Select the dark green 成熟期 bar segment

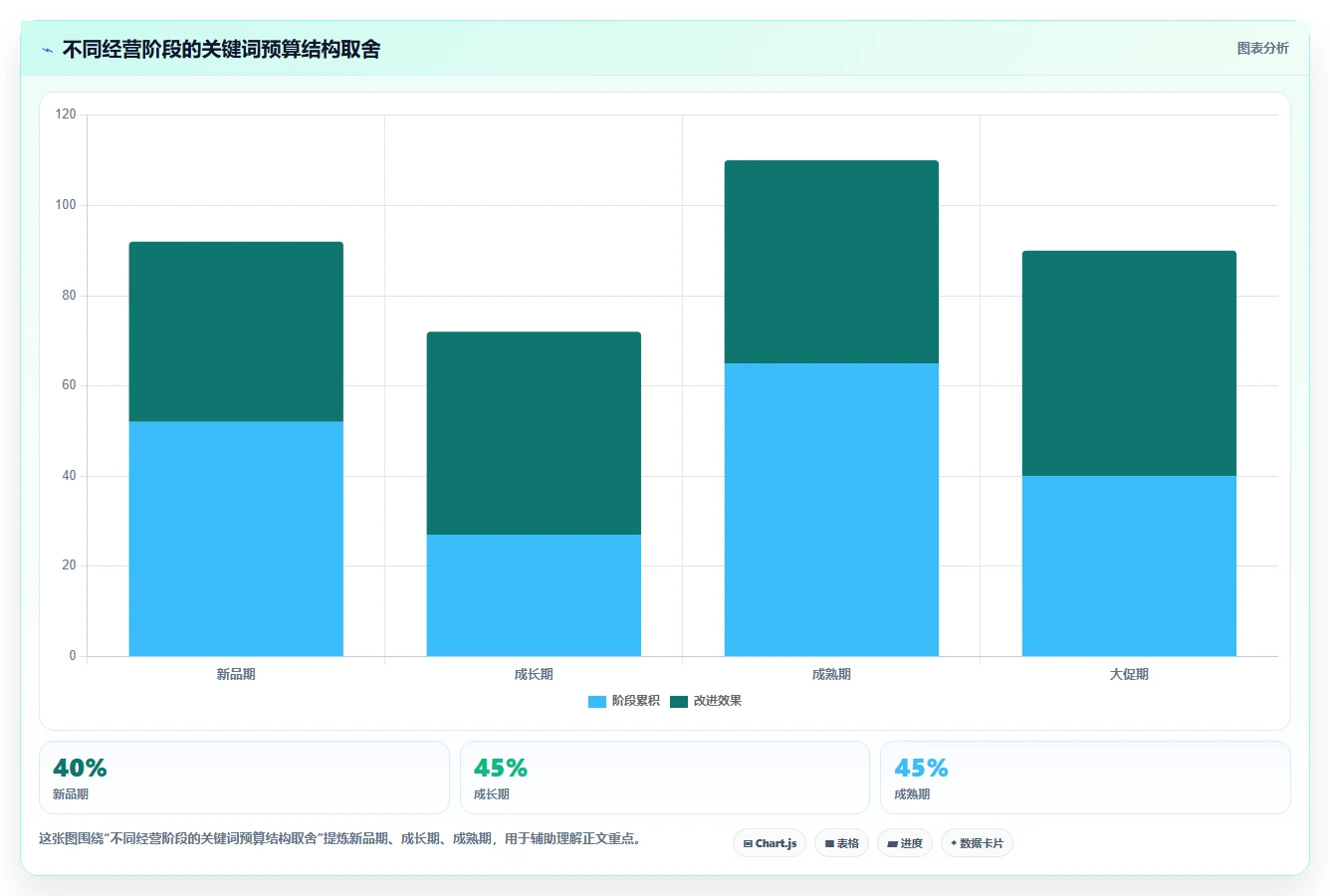click(x=831, y=262)
